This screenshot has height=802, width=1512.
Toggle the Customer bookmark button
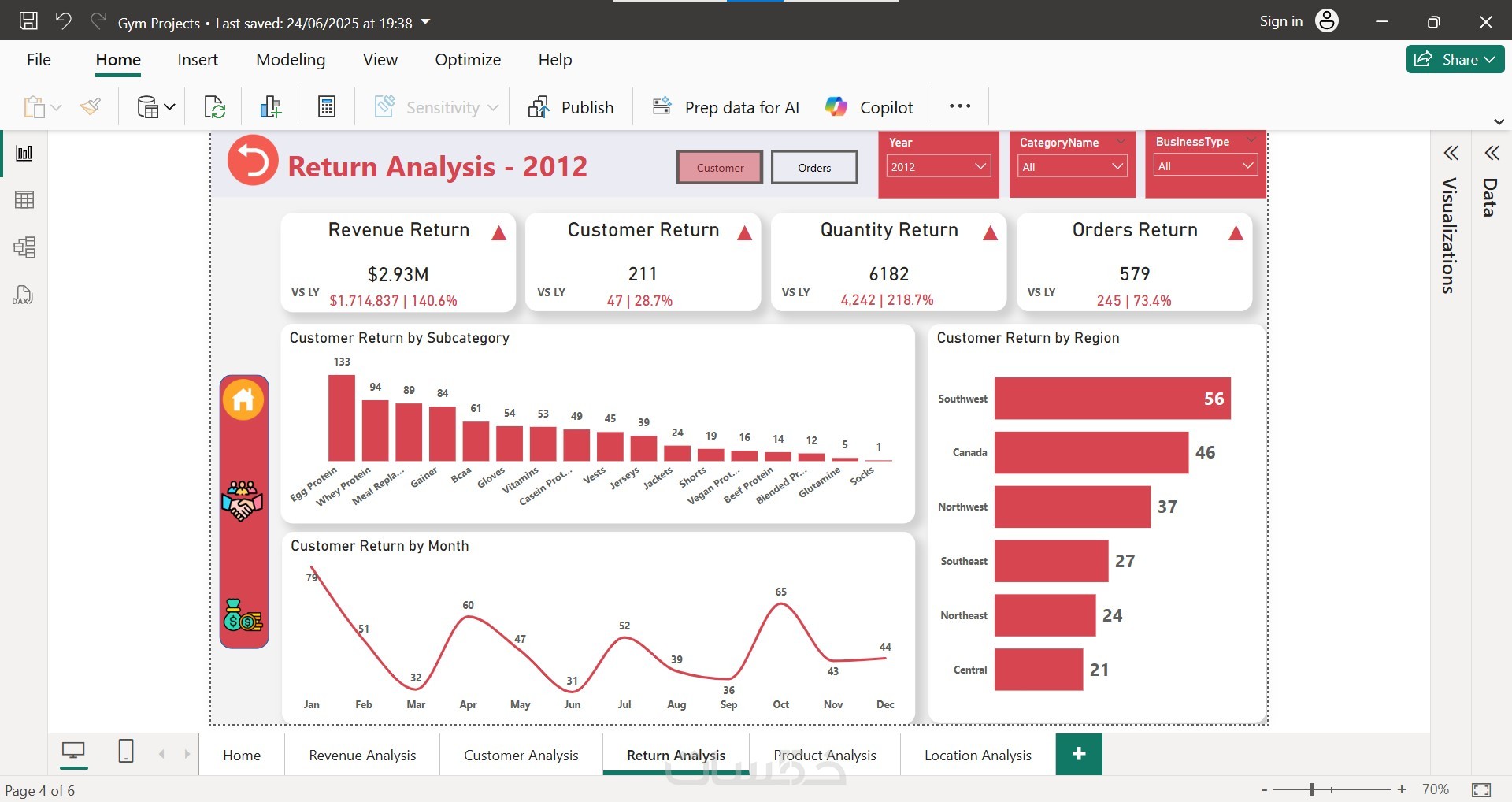point(720,167)
